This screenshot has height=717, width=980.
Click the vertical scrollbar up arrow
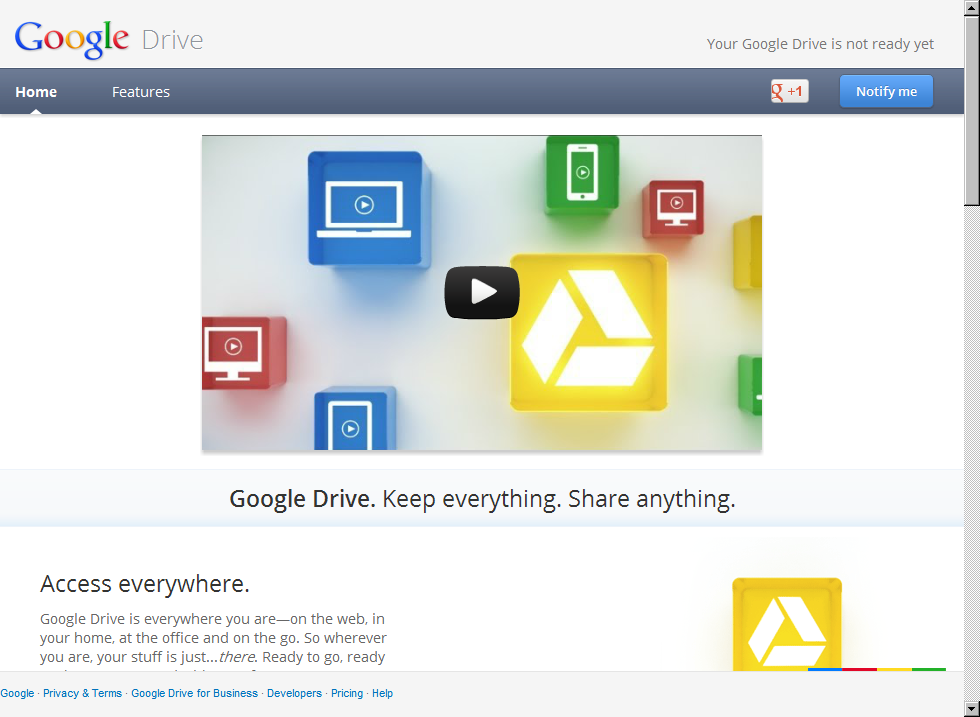point(971,7)
